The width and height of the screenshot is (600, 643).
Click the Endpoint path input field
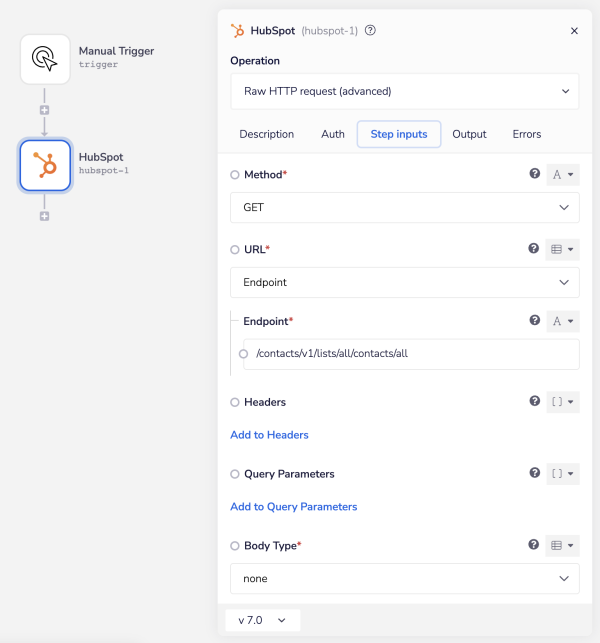[410, 354]
